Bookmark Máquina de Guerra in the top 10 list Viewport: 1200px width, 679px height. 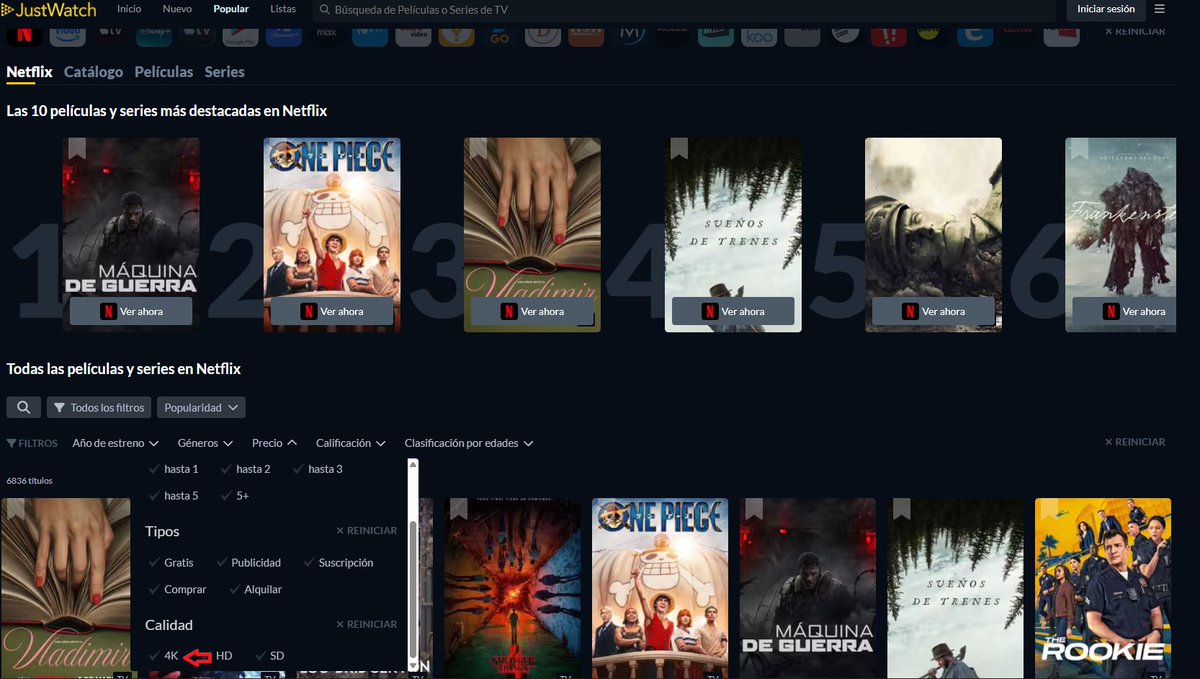[77, 148]
